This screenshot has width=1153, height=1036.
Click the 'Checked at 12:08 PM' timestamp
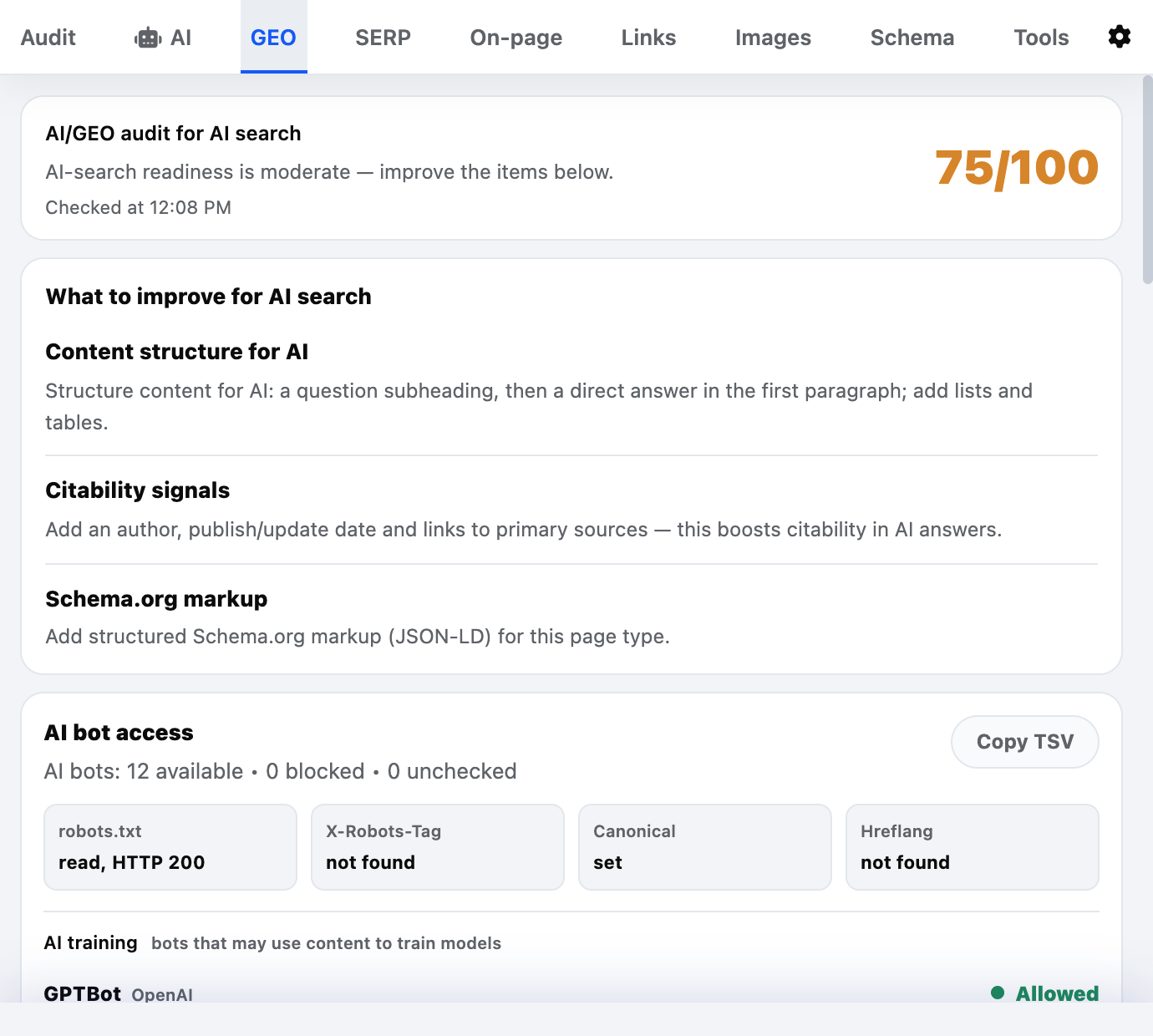[x=139, y=207]
